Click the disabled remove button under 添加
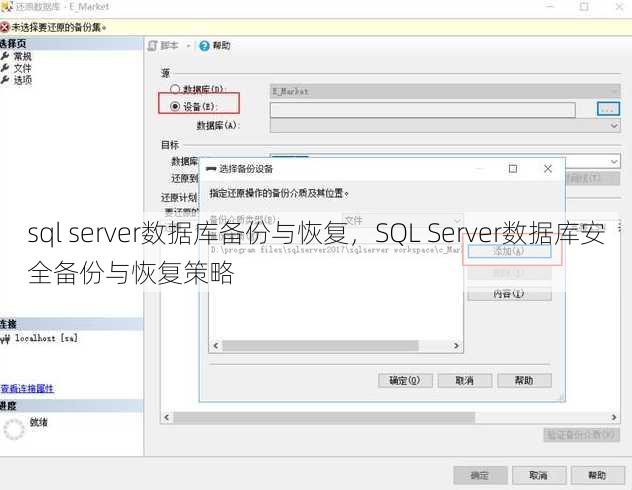The image size is (632, 490). pyautogui.click(x=509, y=273)
